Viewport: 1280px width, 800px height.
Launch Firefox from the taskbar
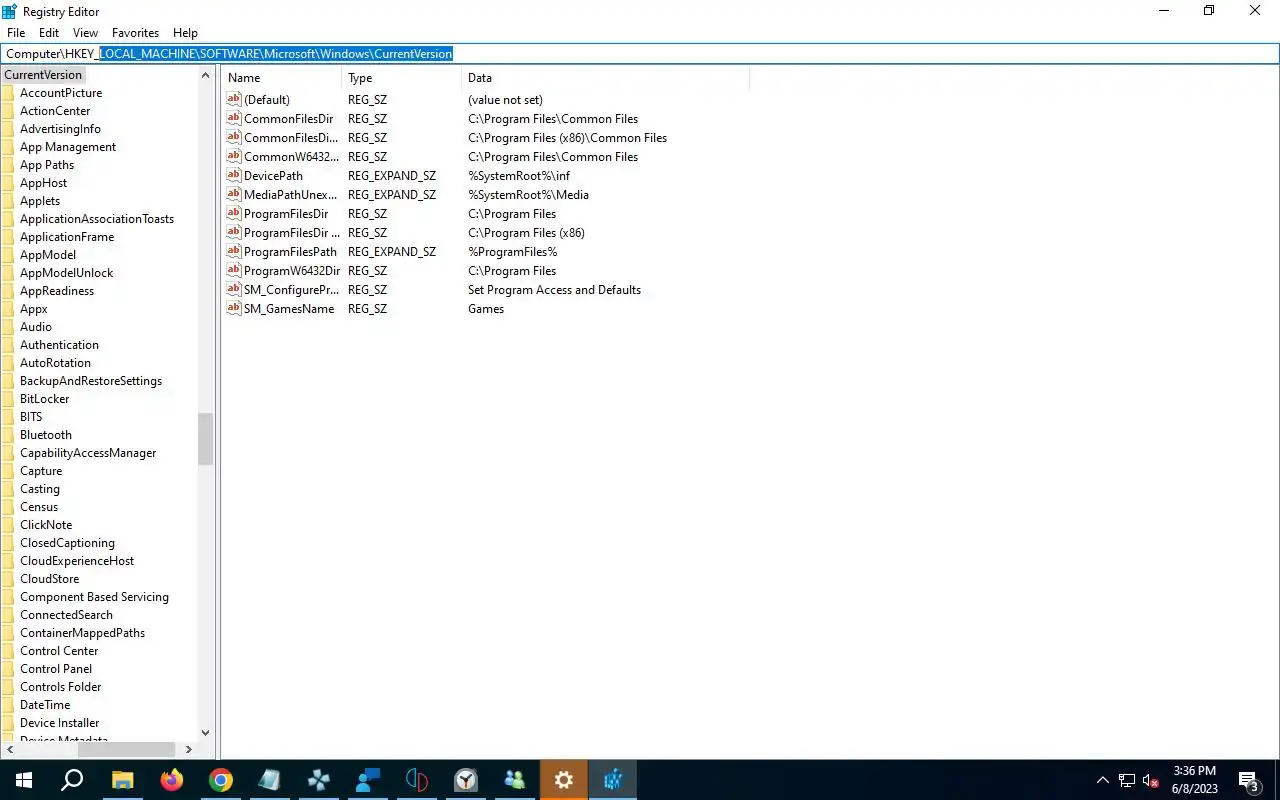pos(172,780)
